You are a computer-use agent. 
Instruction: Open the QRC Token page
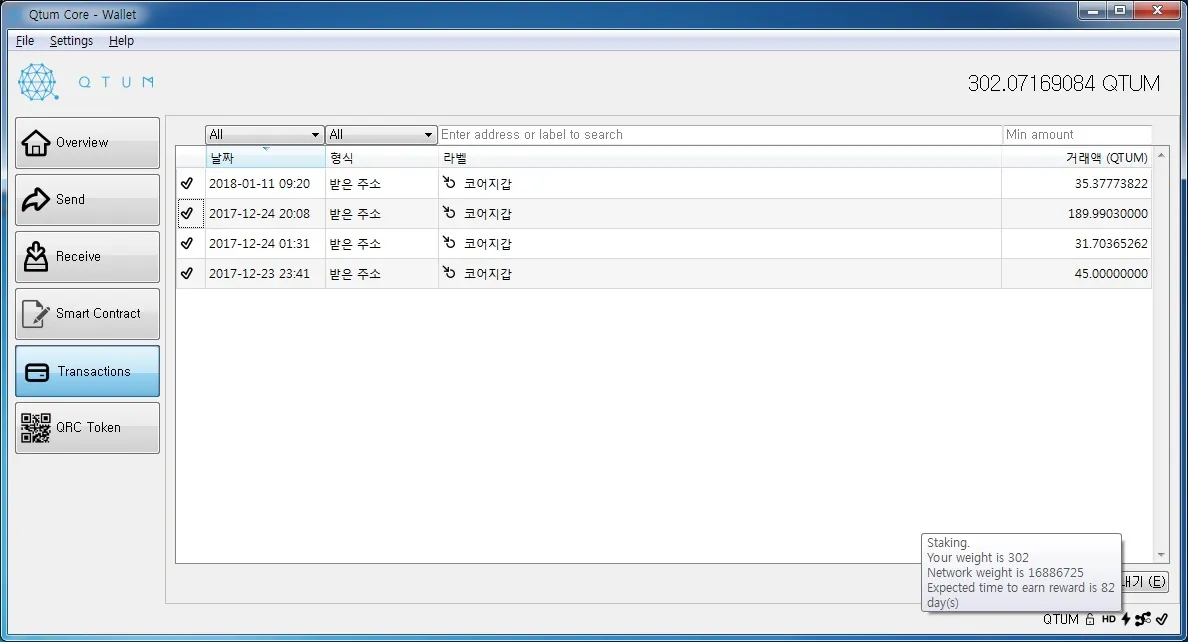click(87, 427)
